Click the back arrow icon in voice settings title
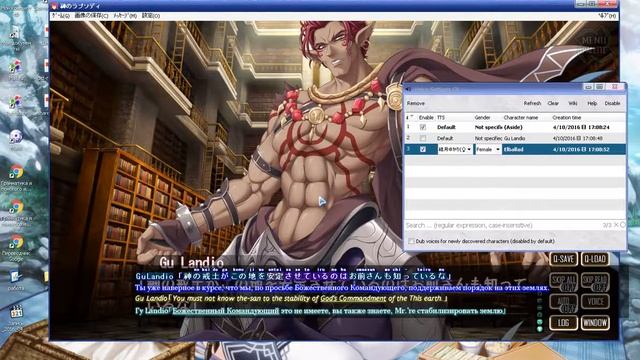The width and height of the screenshot is (640, 360). (408, 89)
